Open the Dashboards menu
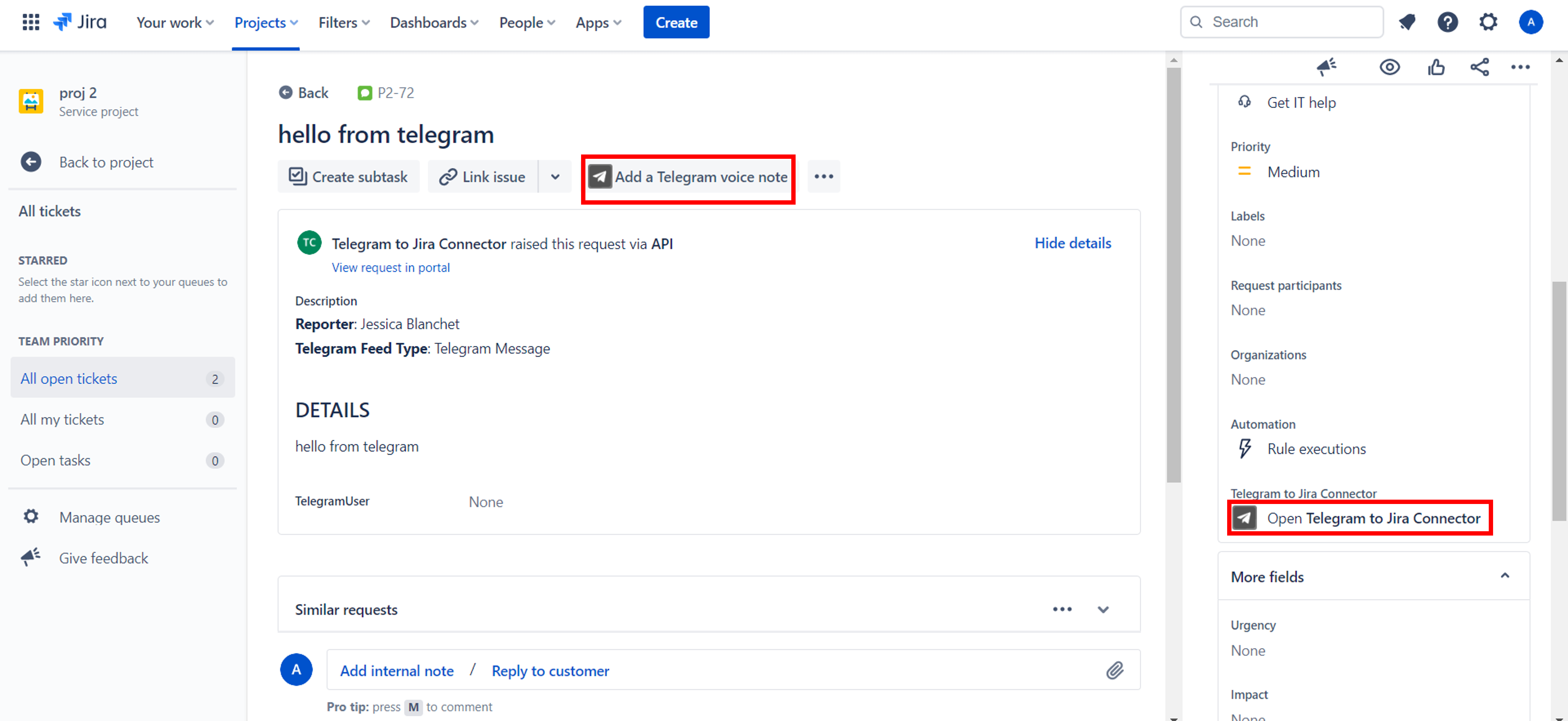The image size is (1568, 721). click(433, 23)
